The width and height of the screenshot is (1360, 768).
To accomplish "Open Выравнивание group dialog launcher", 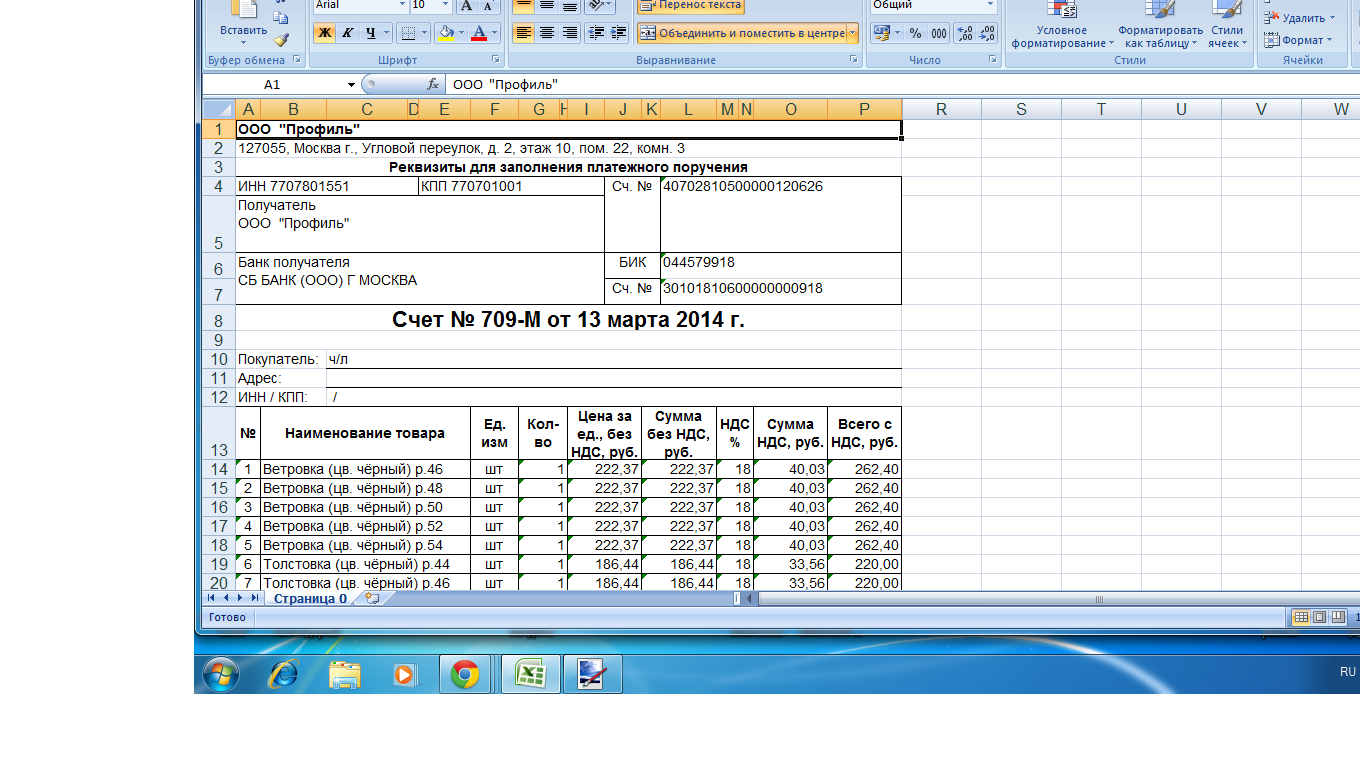I will coord(854,60).
